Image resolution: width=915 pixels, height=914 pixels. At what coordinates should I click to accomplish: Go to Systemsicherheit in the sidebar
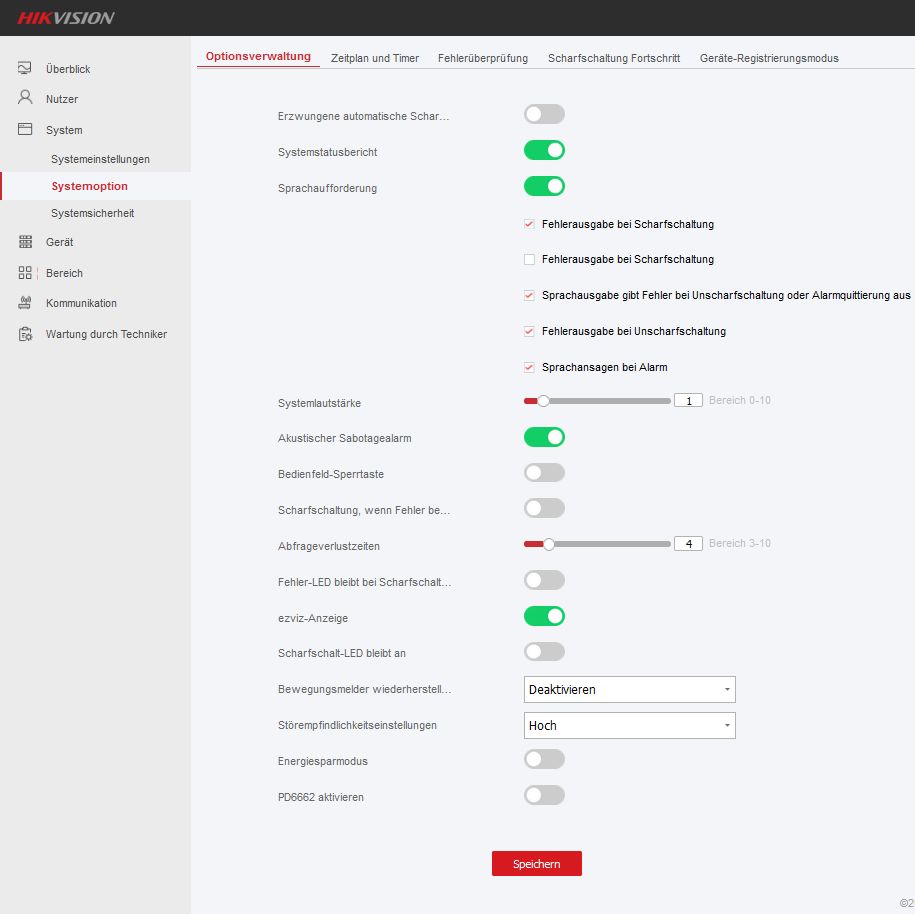(92, 213)
